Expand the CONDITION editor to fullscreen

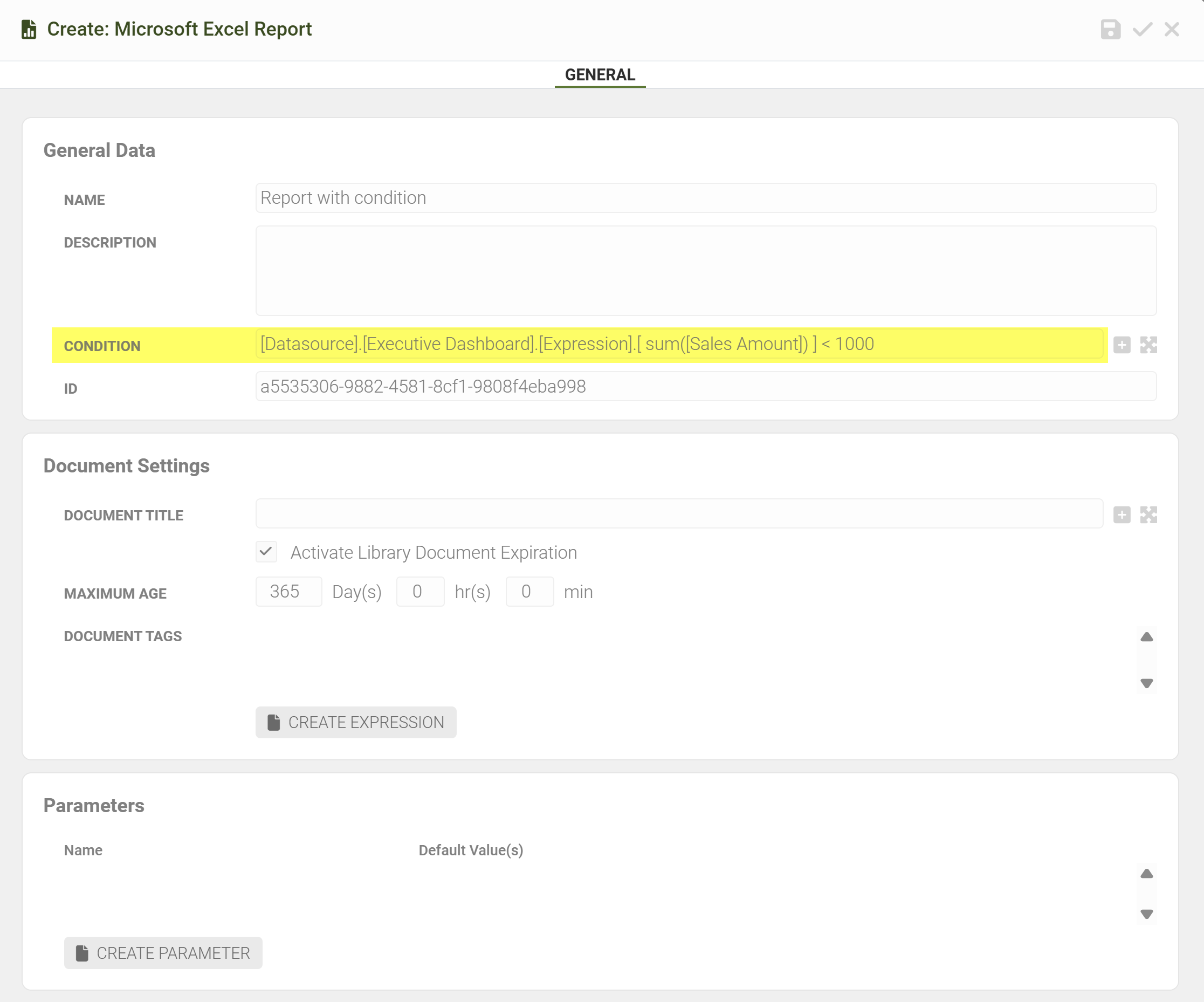coord(1148,345)
